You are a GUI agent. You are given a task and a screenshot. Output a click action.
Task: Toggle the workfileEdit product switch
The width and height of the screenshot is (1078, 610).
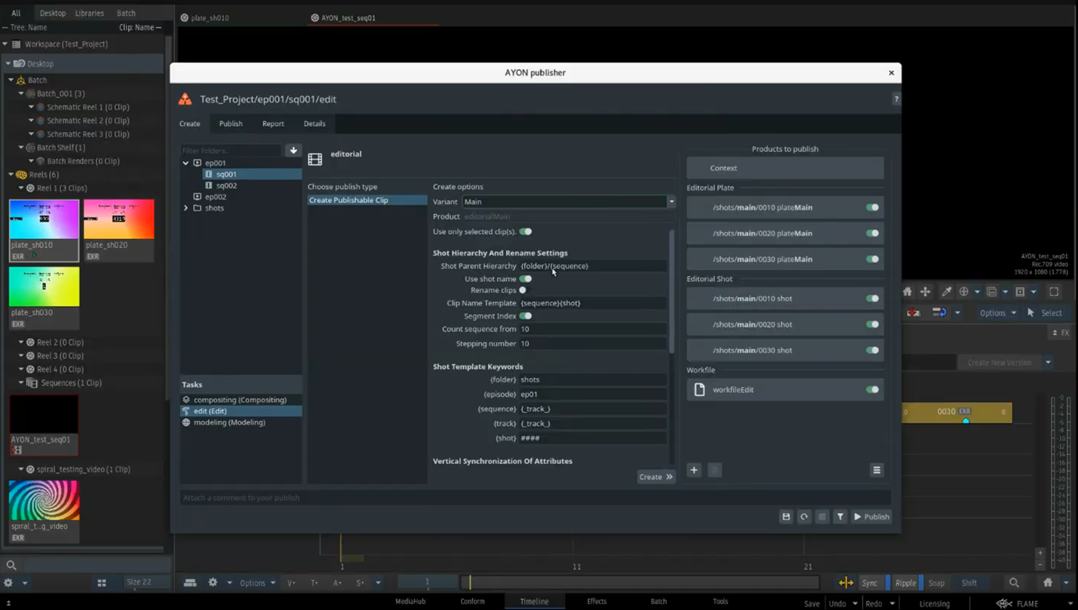point(872,389)
